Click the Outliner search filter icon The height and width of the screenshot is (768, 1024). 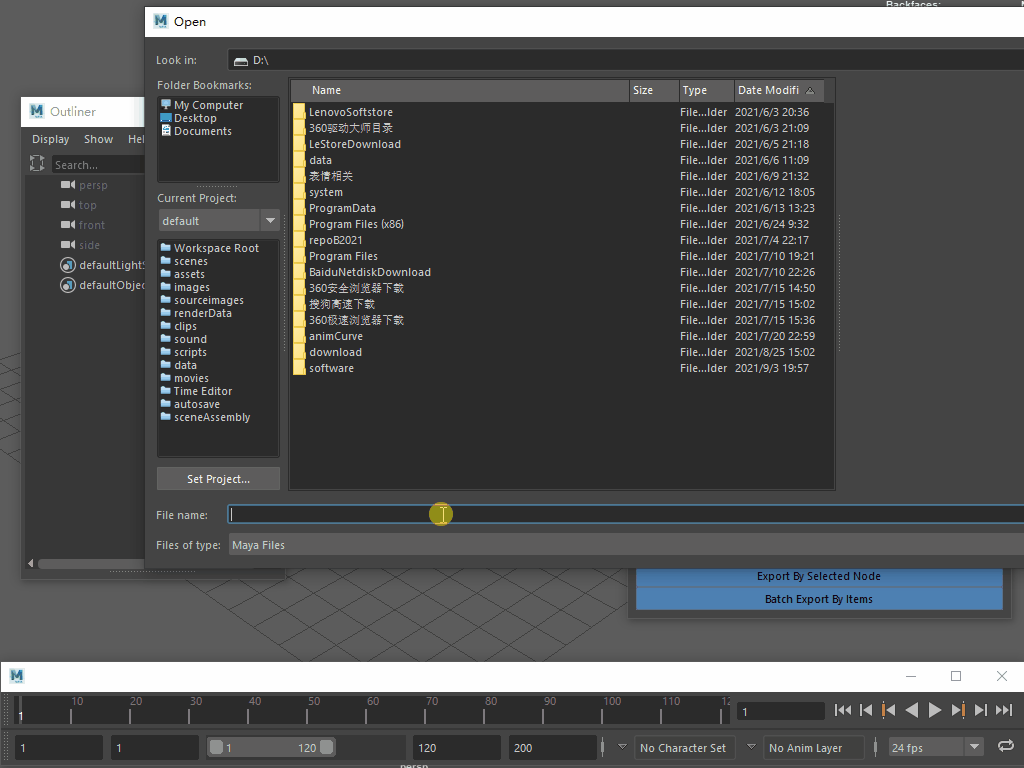[38, 164]
